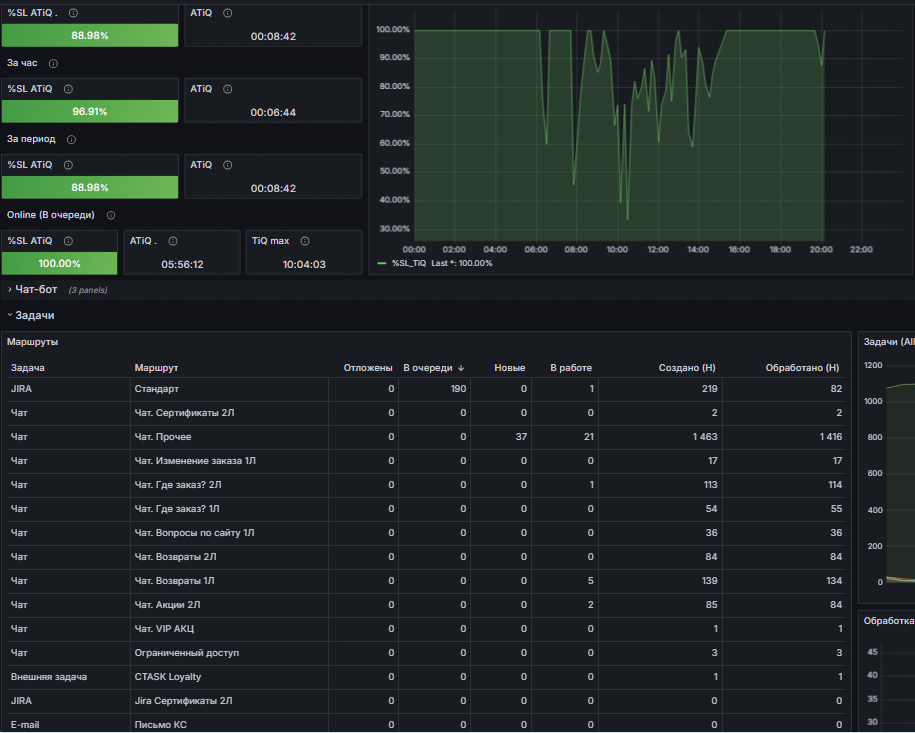Screen dimensions: 915x733
Task: Click the 05:56:12 ATiQ value
Action: 182,264
